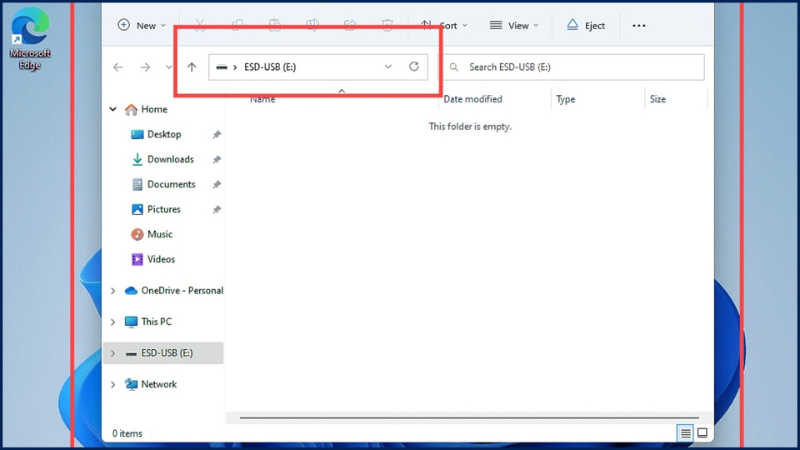The width and height of the screenshot is (800, 450).
Task: Sort by Date modified column header
Action: pos(473,99)
